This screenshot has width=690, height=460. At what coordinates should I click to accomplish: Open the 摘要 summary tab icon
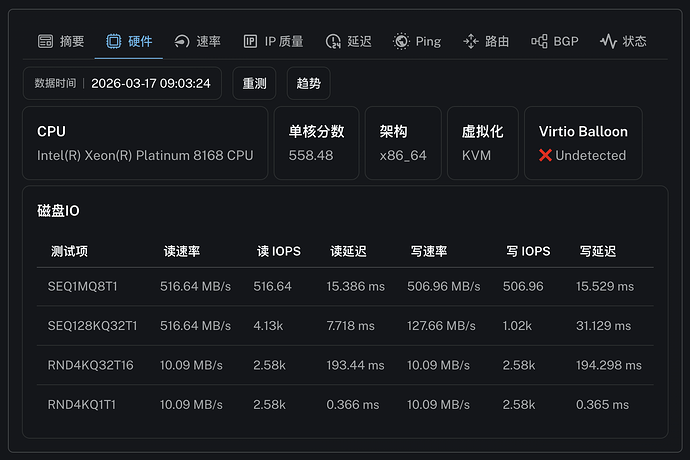45,41
